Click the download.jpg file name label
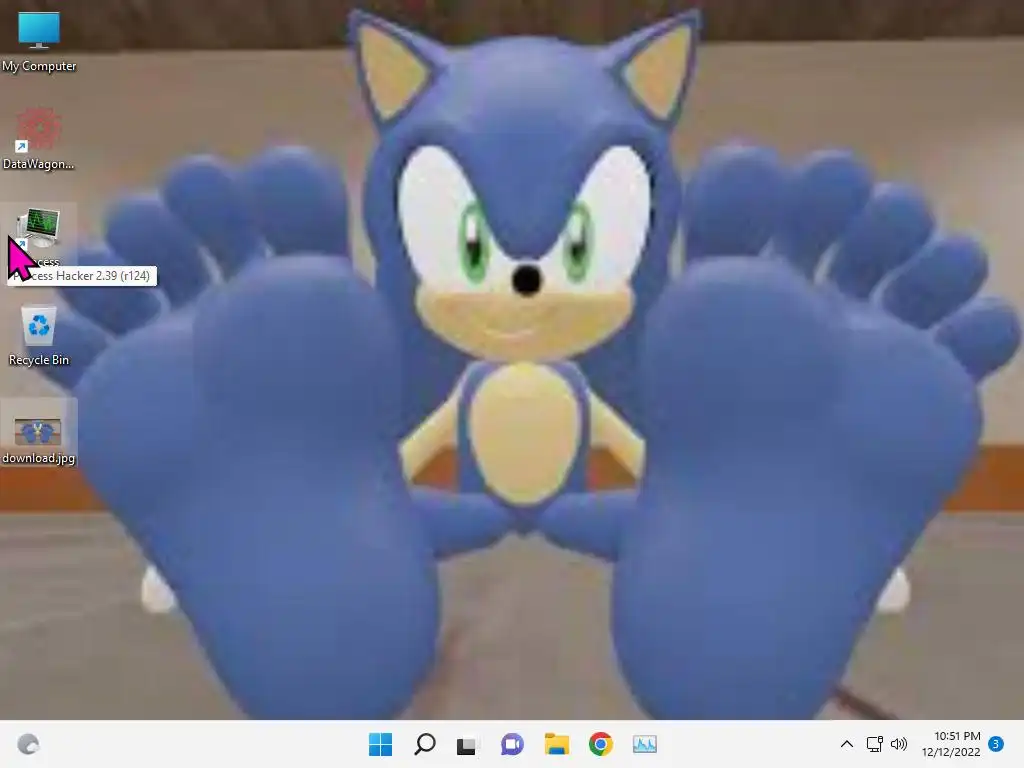The width and height of the screenshot is (1024, 768). click(x=39, y=458)
